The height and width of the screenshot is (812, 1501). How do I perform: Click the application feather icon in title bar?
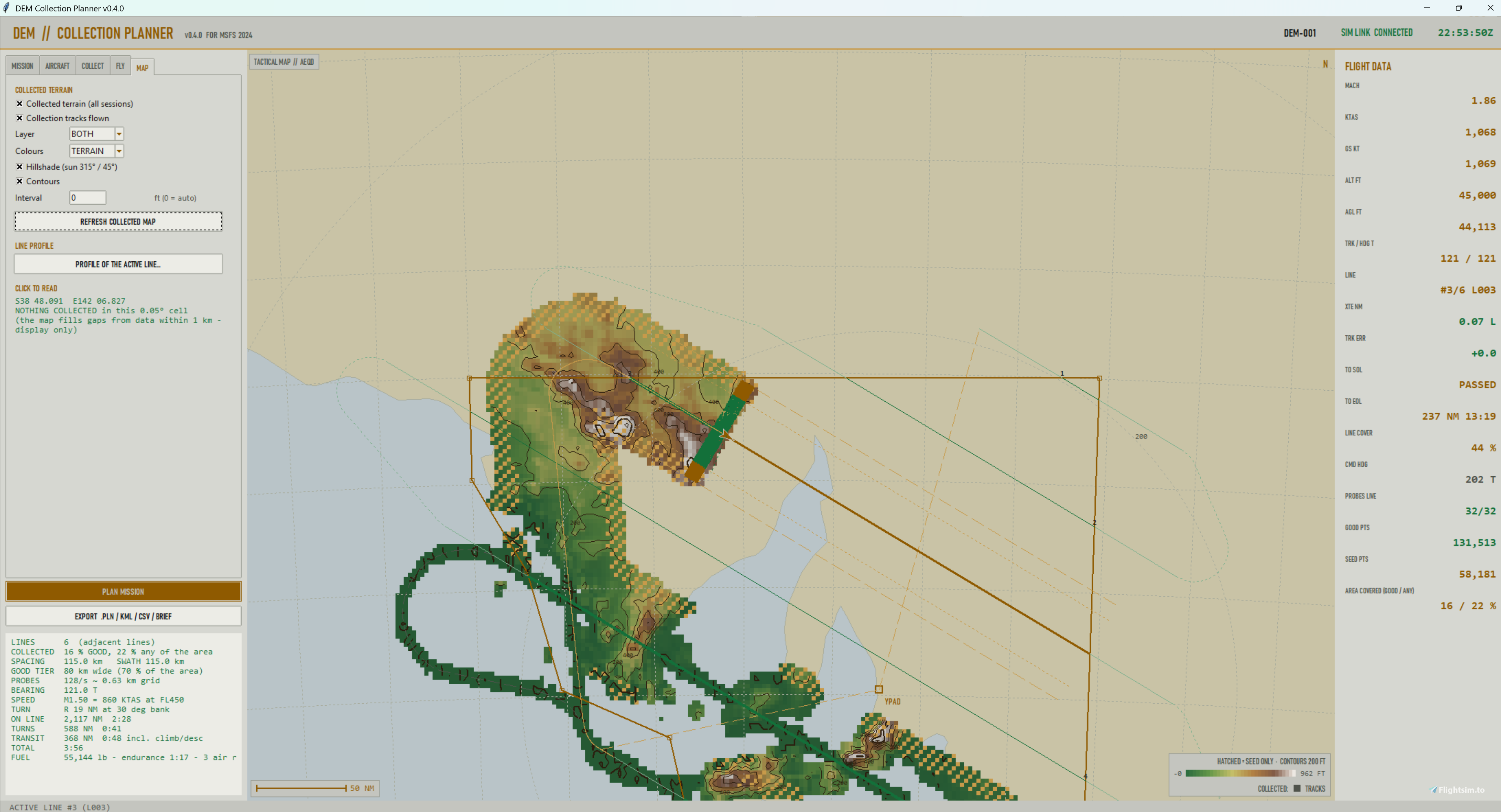coord(6,7)
